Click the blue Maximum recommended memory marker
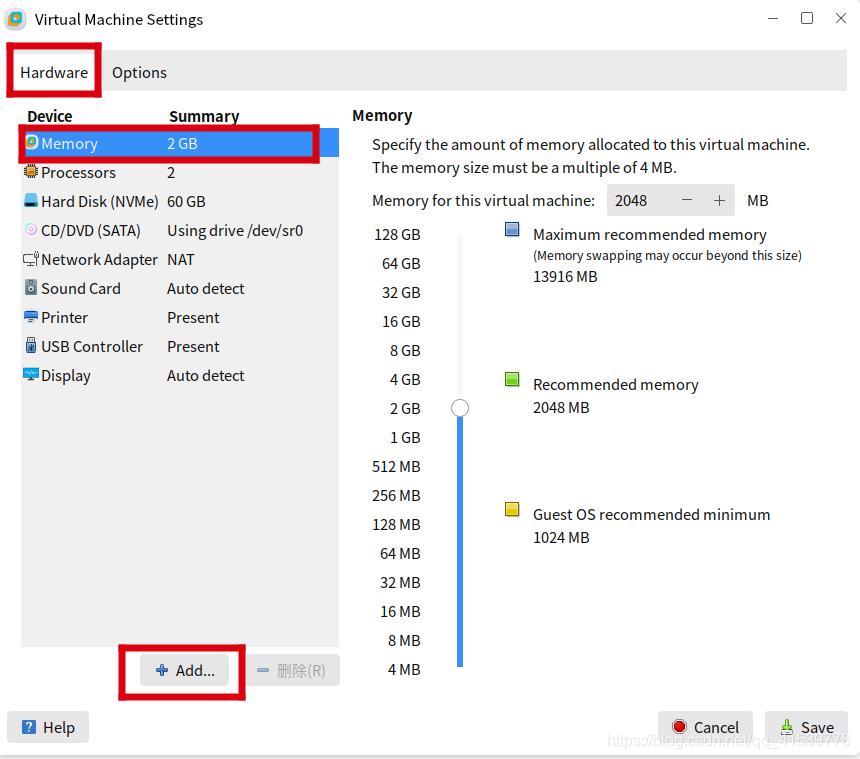Viewport: 860px width, 759px height. click(x=512, y=229)
